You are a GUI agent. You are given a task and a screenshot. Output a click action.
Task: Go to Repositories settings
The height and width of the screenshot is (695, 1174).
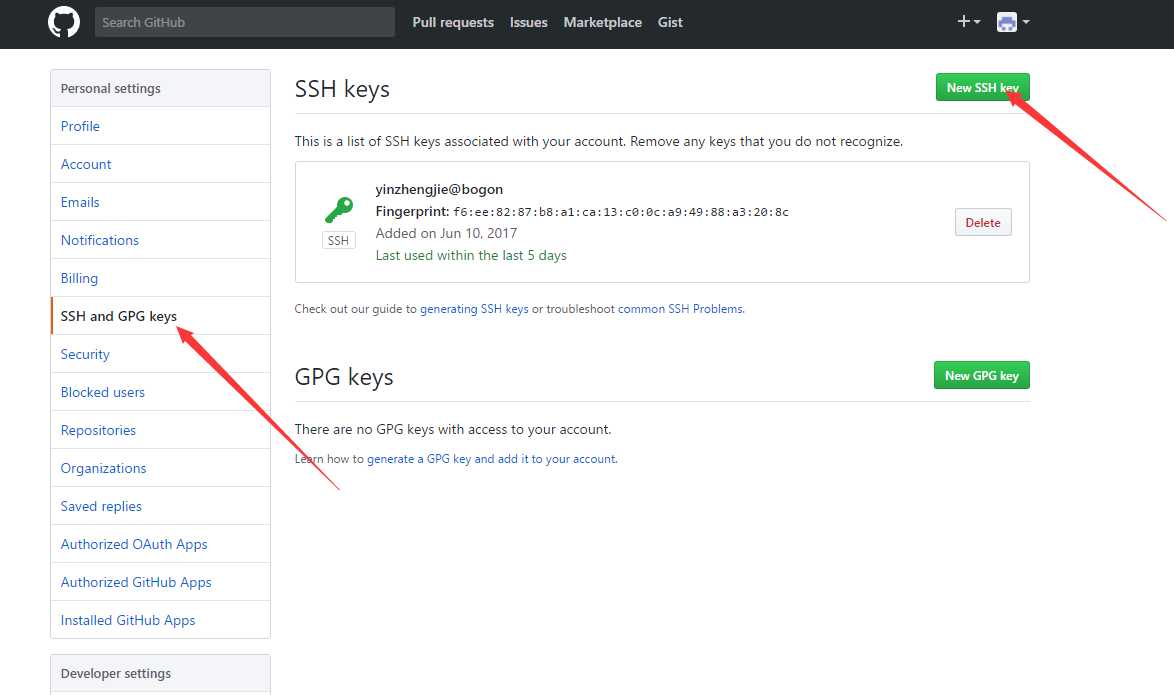point(160,431)
